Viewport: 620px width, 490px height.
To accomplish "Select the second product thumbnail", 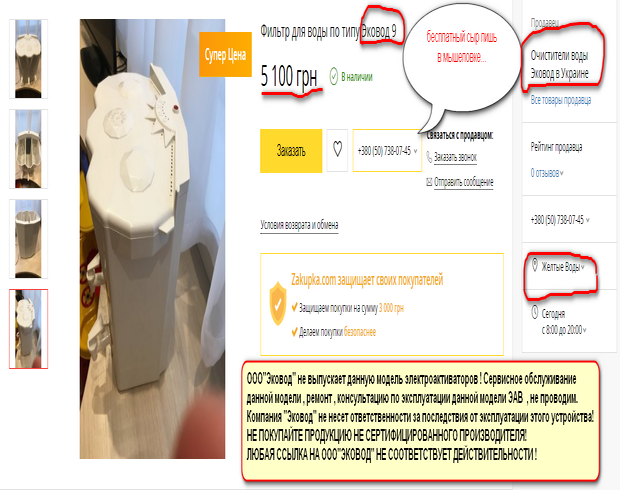I will click(x=28, y=149).
